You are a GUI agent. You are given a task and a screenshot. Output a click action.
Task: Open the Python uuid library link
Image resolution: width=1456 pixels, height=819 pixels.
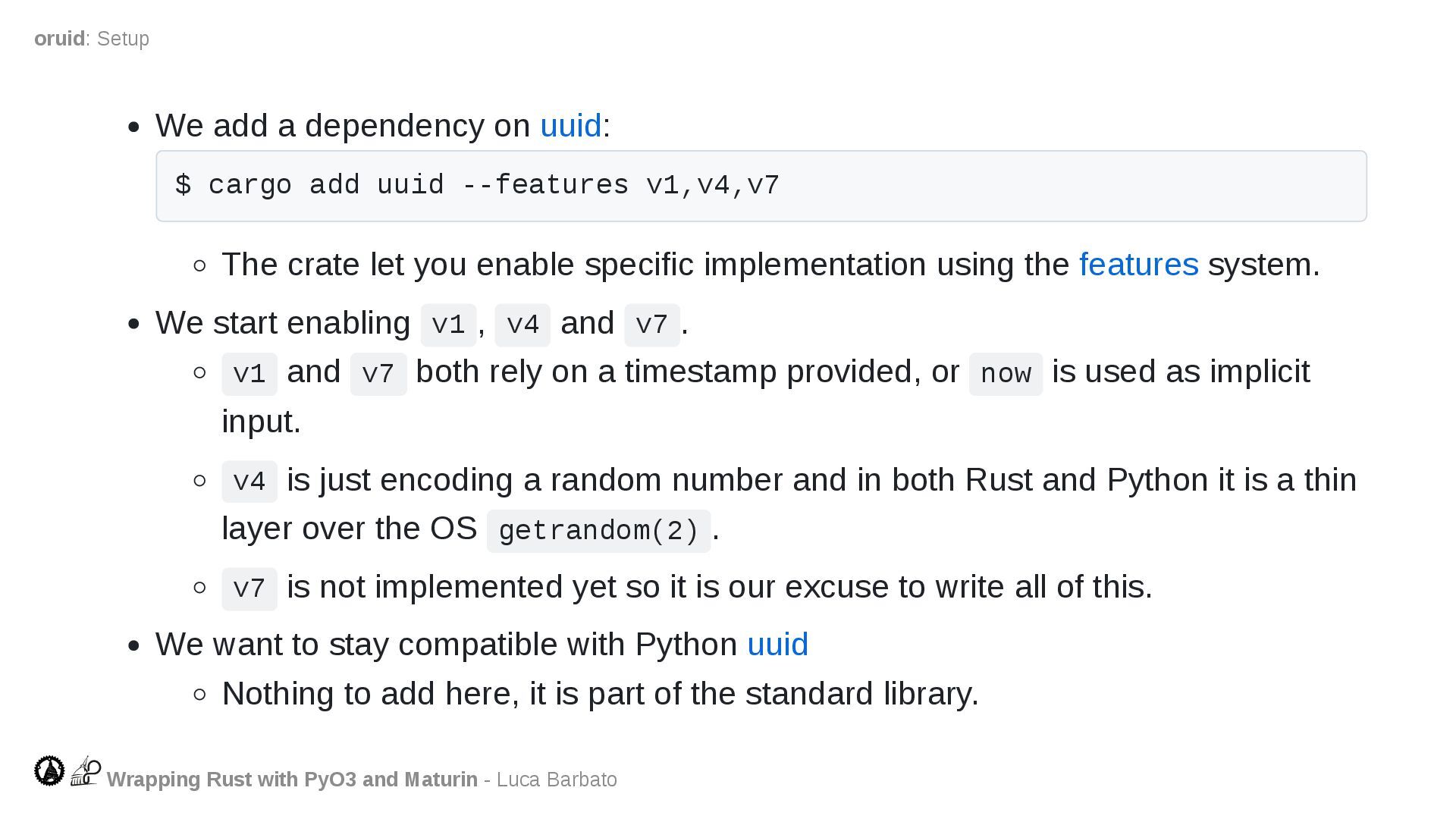[777, 645]
